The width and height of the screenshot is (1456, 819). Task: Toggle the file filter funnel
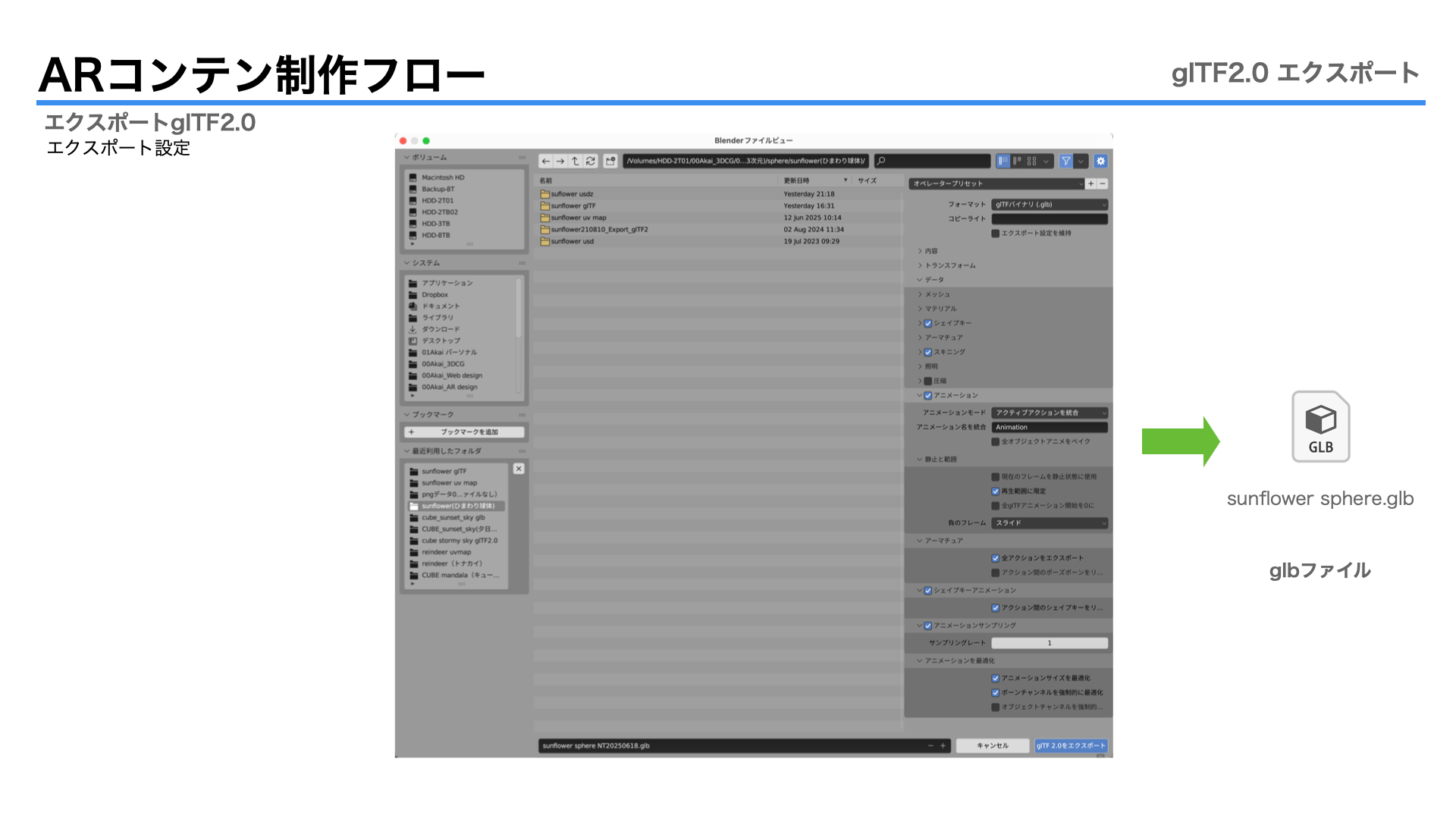pyautogui.click(x=1066, y=161)
